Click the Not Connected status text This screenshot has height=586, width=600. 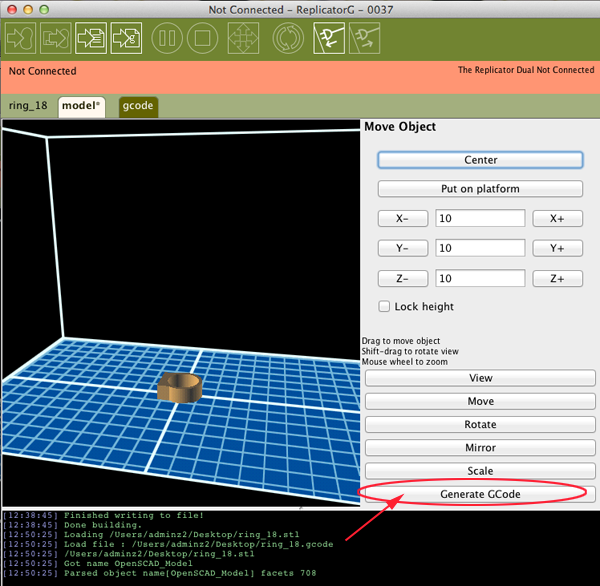pos(42,71)
